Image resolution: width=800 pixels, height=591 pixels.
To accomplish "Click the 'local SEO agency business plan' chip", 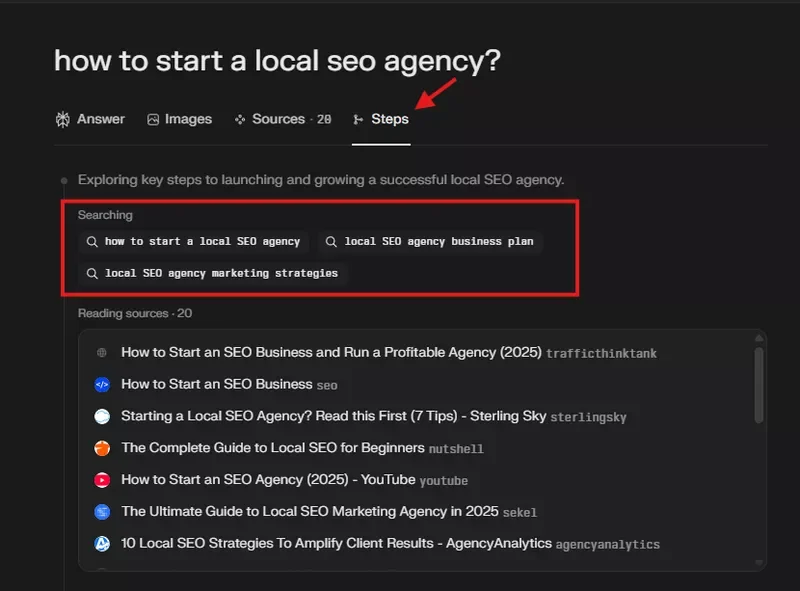I will (430, 242).
